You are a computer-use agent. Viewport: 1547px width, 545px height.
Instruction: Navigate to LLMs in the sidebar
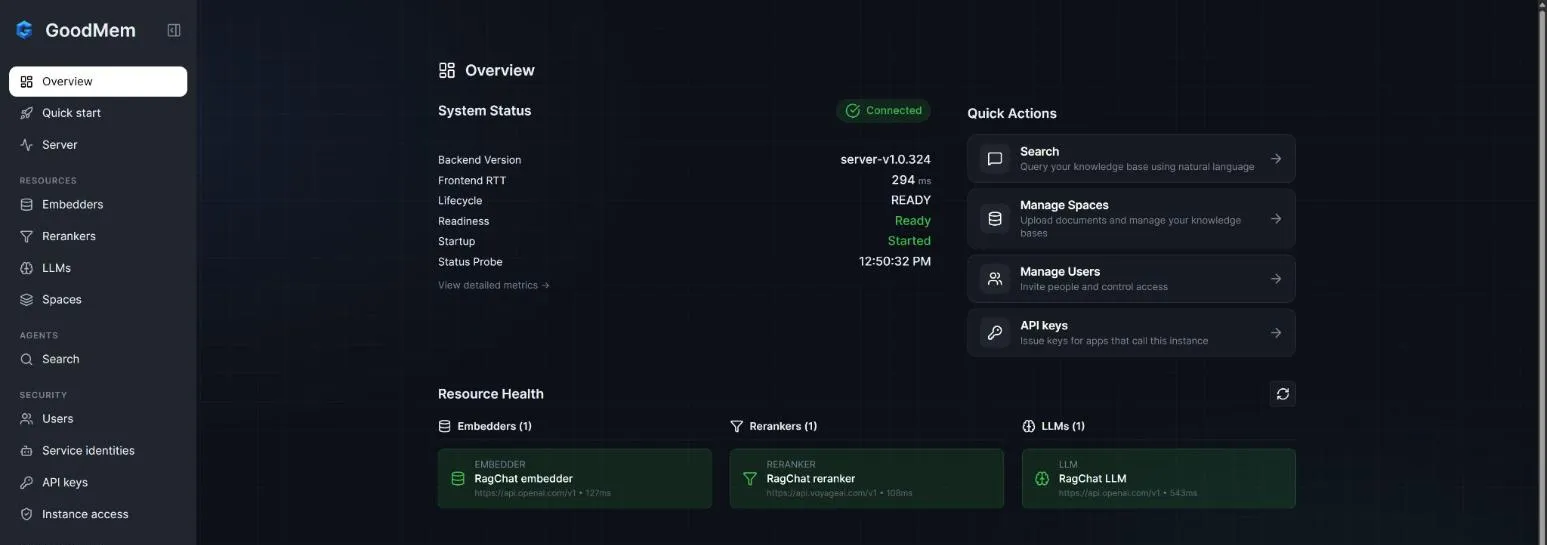click(98, 268)
